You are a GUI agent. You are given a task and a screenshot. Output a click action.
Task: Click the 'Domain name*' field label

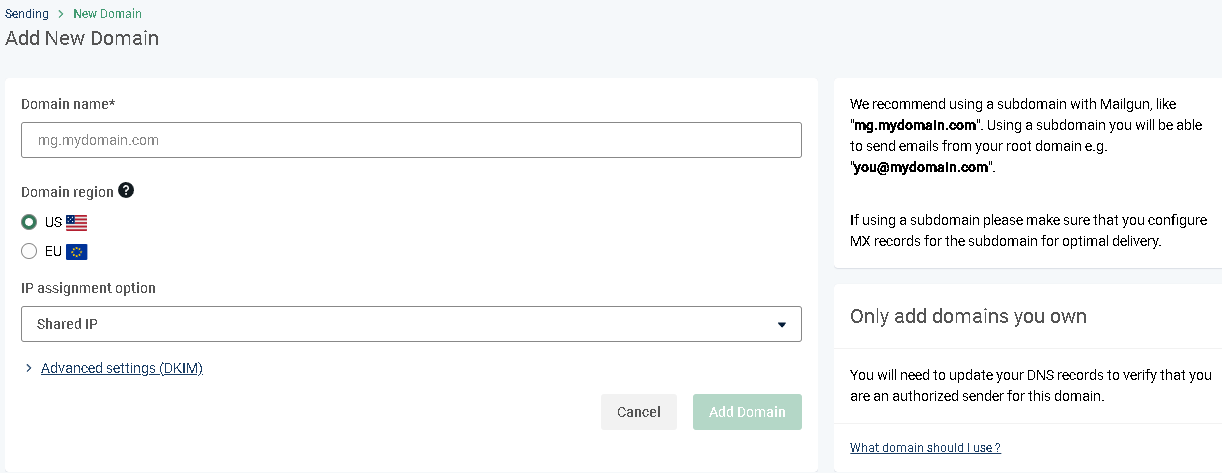[69, 104]
